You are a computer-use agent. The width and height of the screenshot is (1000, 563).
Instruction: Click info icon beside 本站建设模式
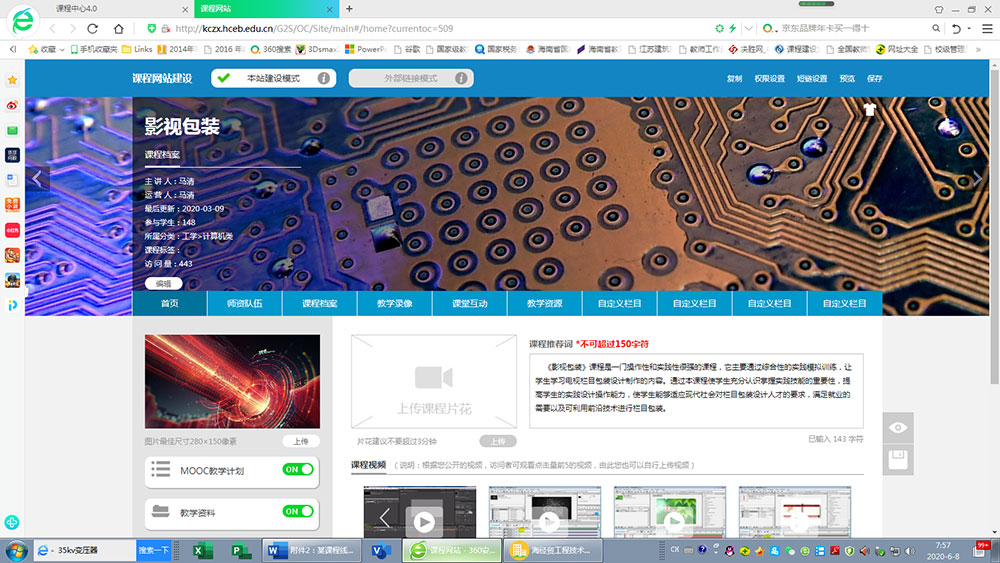click(323, 78)
